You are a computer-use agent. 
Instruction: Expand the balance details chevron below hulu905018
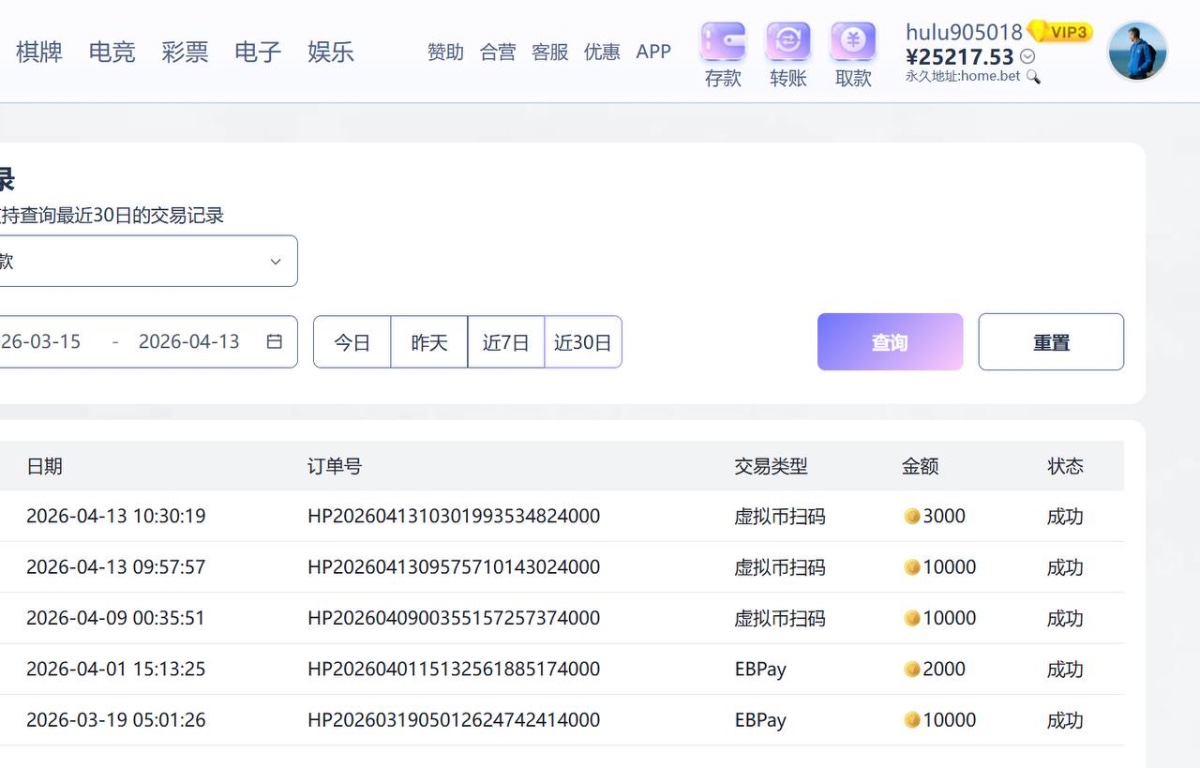[1026, 56]
